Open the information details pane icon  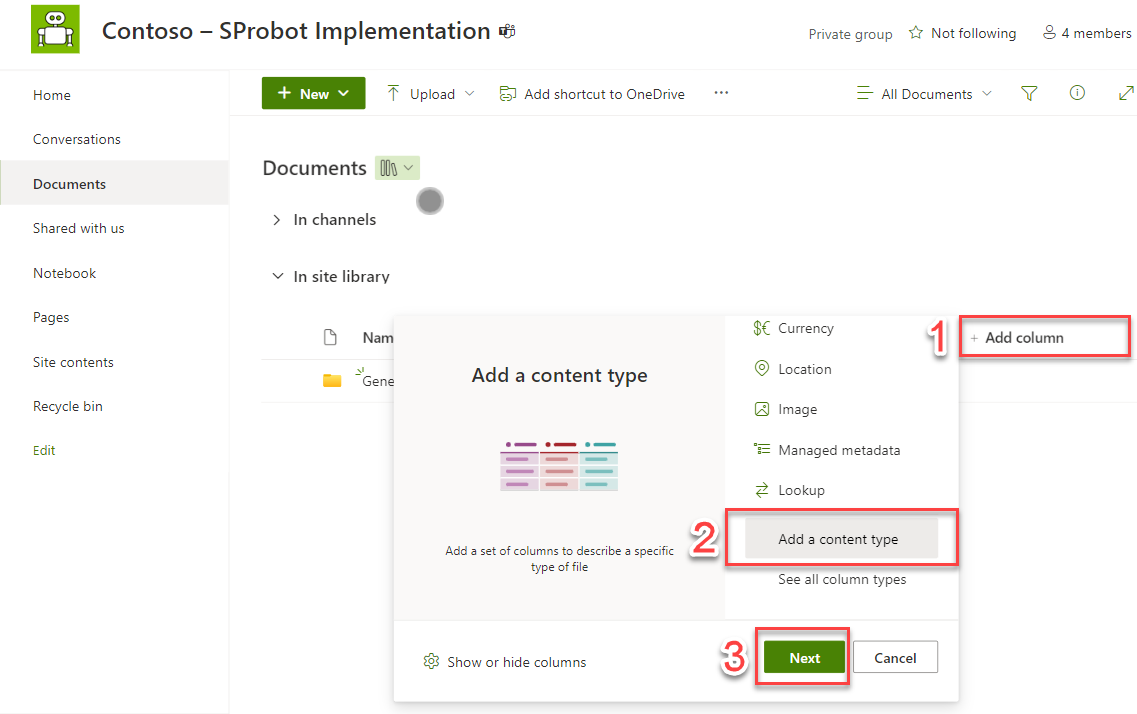(1077, 93)
